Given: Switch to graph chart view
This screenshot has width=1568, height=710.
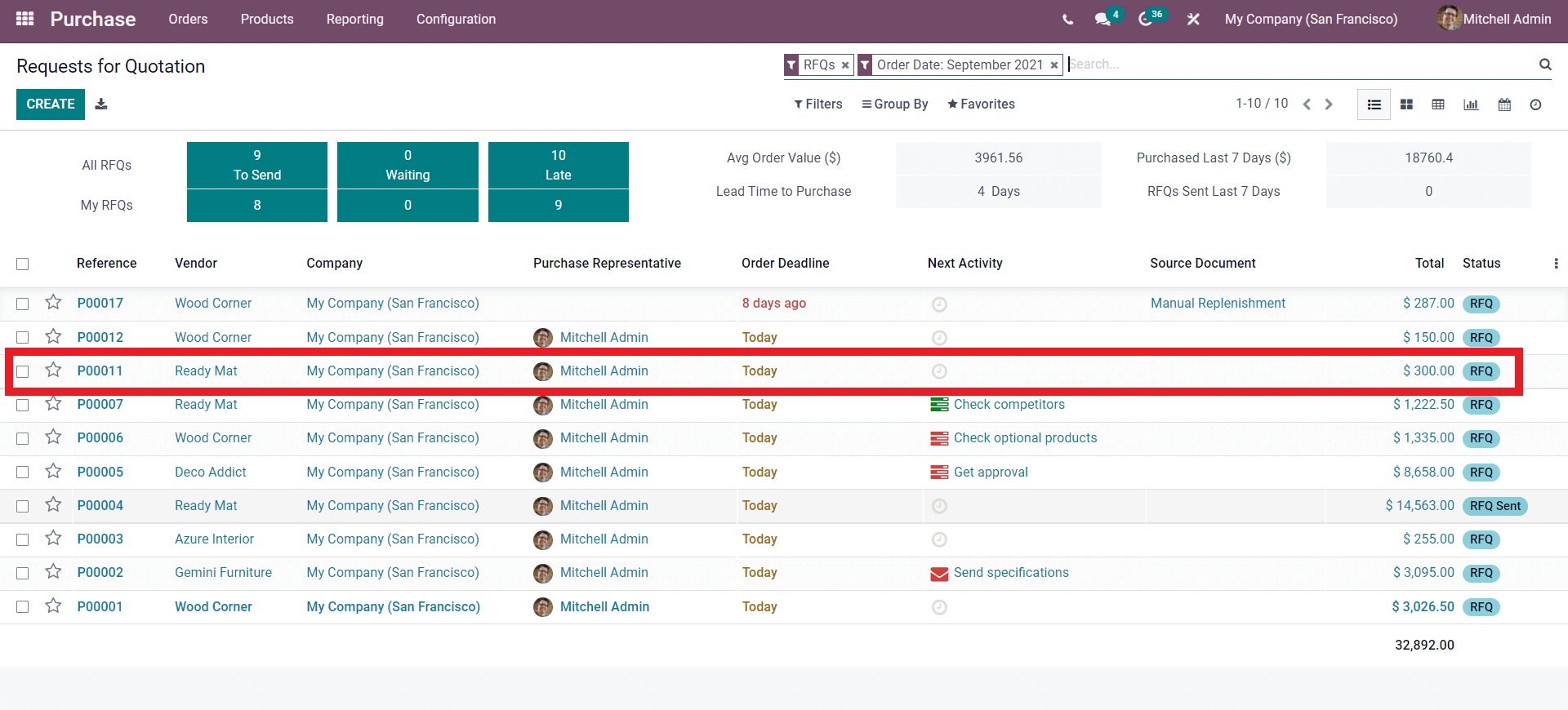Looking at the screenshot, I should (x=1471, y=104).
